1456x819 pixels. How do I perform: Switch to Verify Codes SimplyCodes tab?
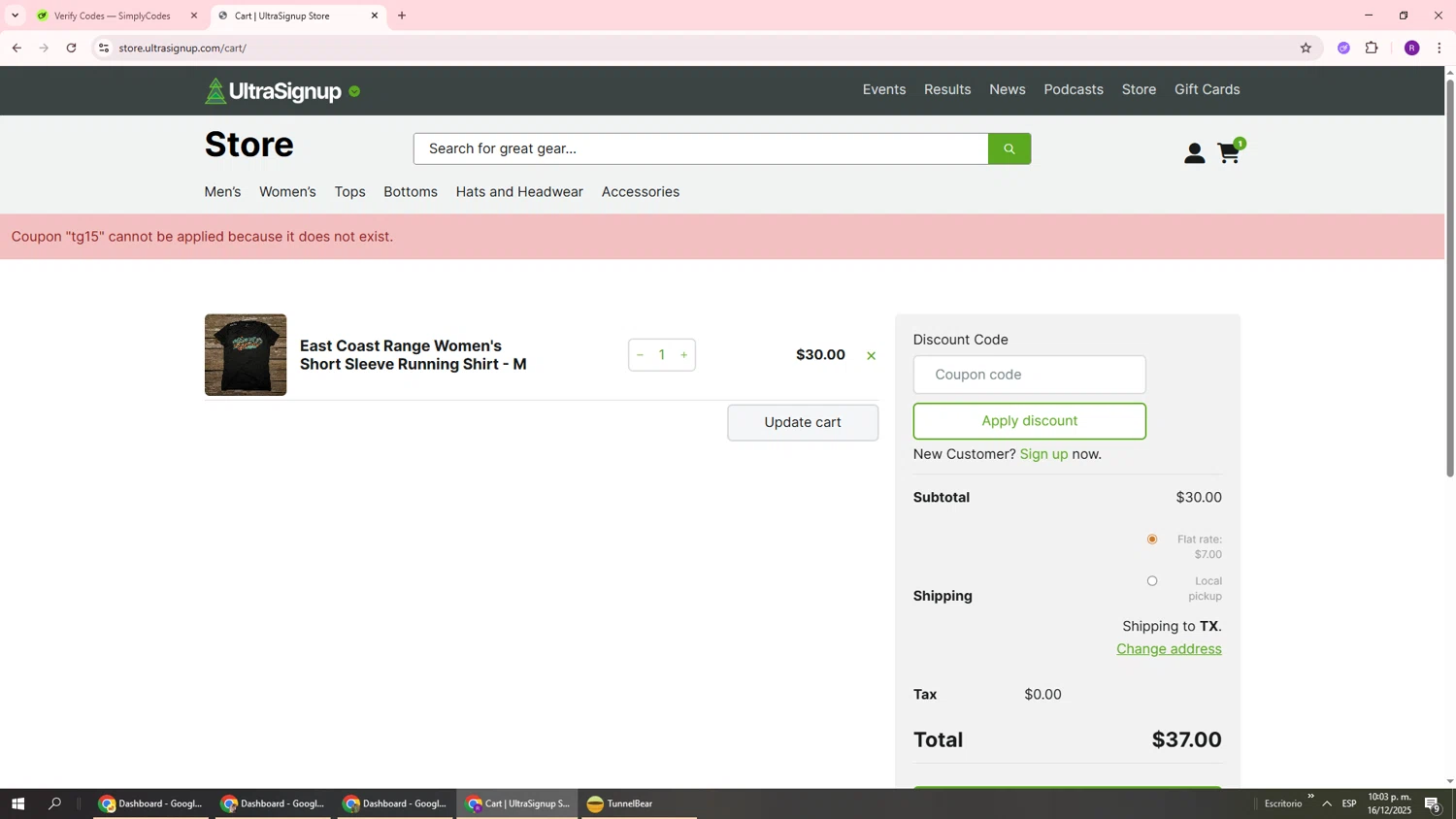point(115,16)
